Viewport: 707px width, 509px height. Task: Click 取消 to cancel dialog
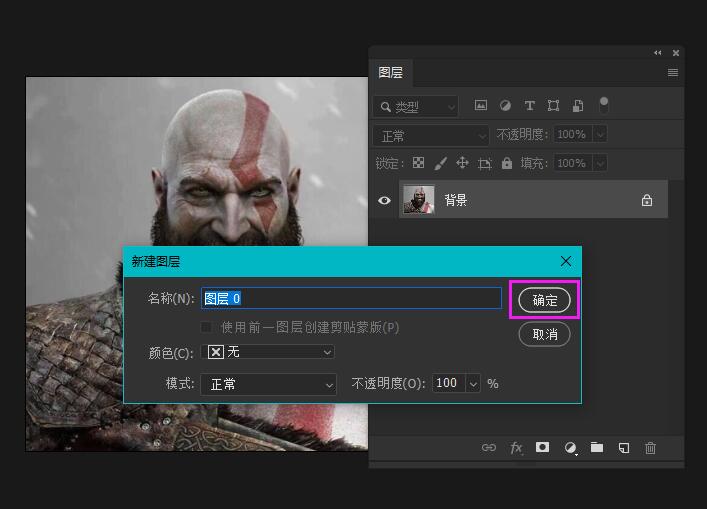pyautogui.click(x=545, y=334)
